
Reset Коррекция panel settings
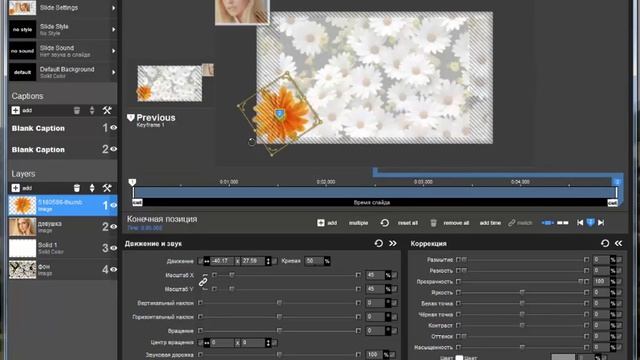pos(605,243)
